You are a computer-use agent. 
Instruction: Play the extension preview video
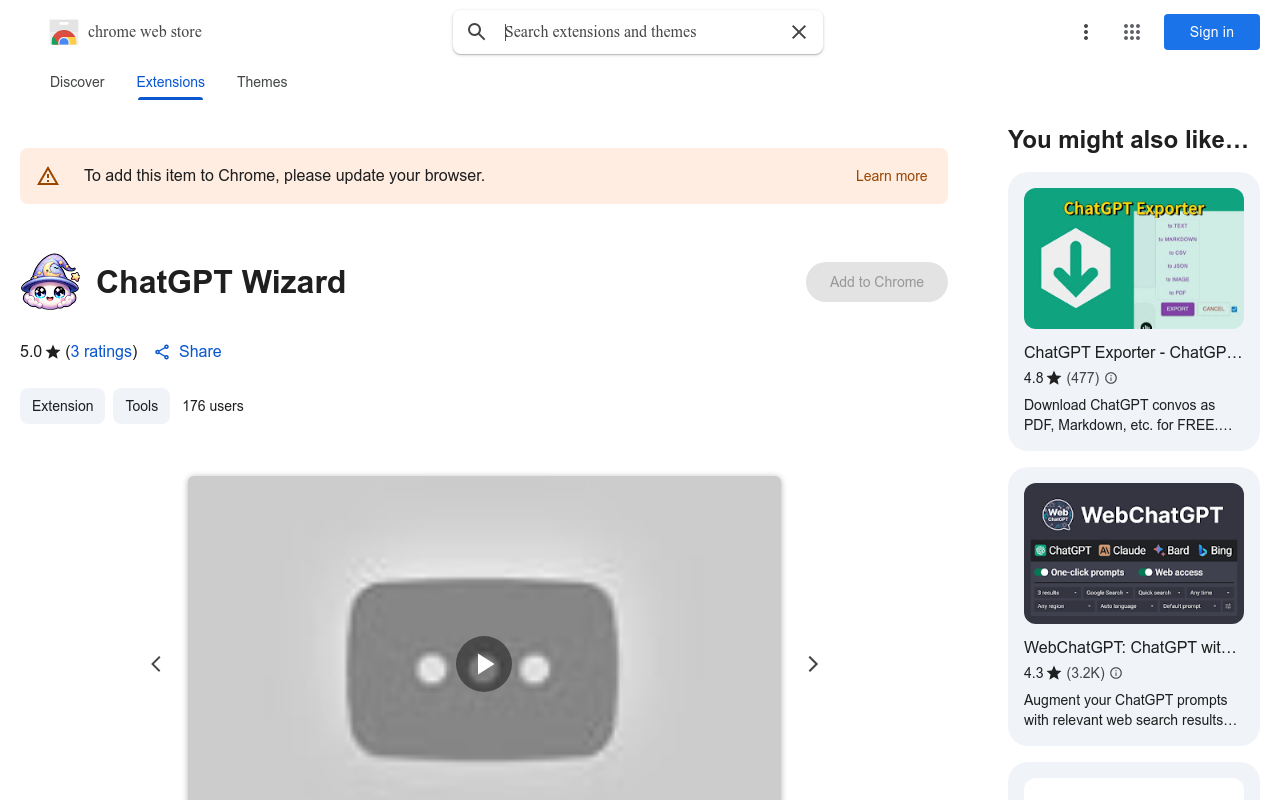click(484, 664)
